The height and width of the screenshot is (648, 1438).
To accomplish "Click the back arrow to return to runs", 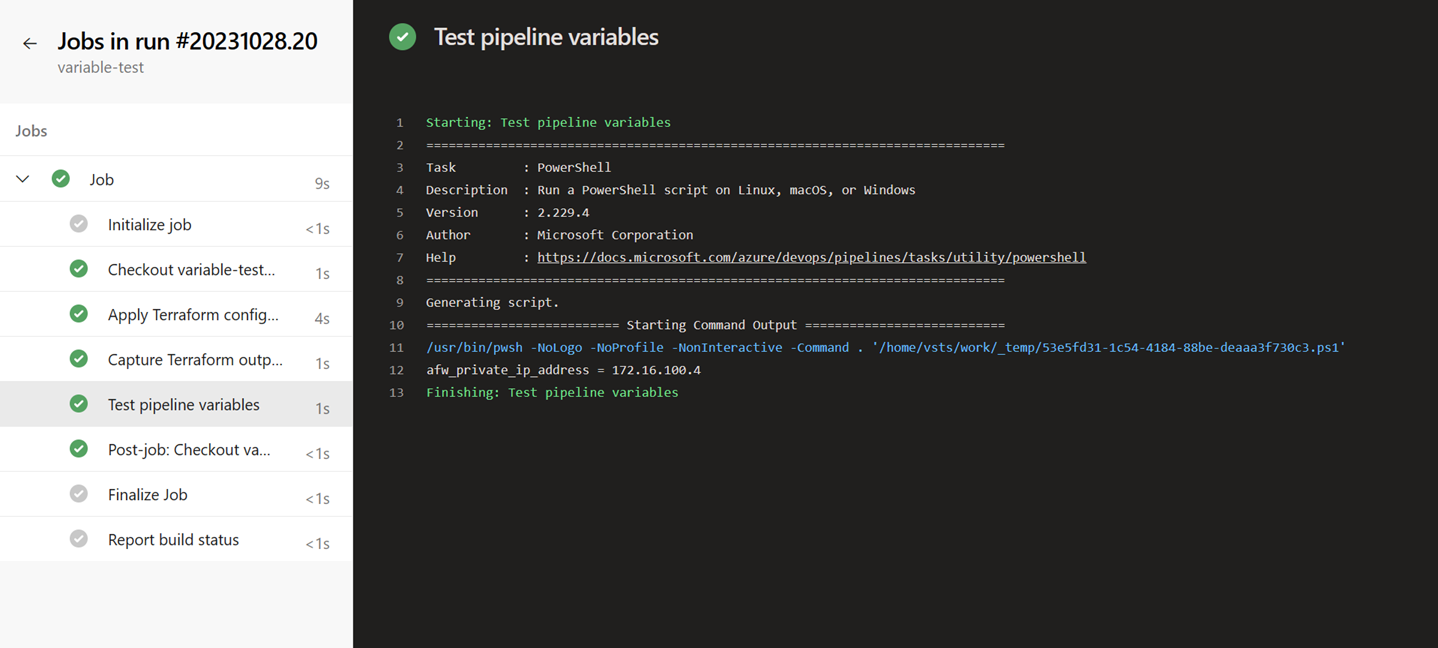I will pyautogui.click(x=29, y=43).
